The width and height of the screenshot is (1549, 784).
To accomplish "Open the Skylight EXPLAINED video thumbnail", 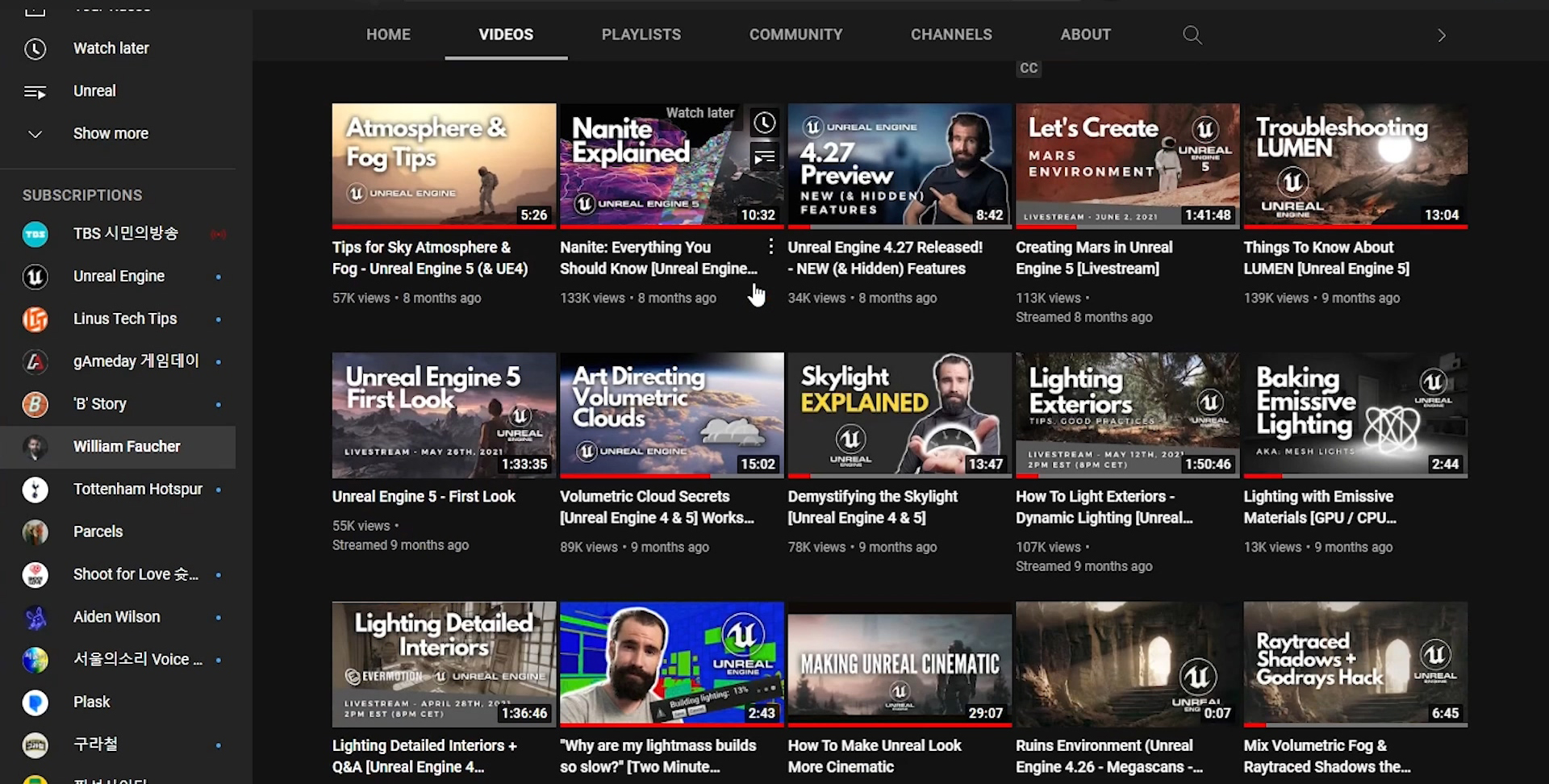I will point(900,415).
